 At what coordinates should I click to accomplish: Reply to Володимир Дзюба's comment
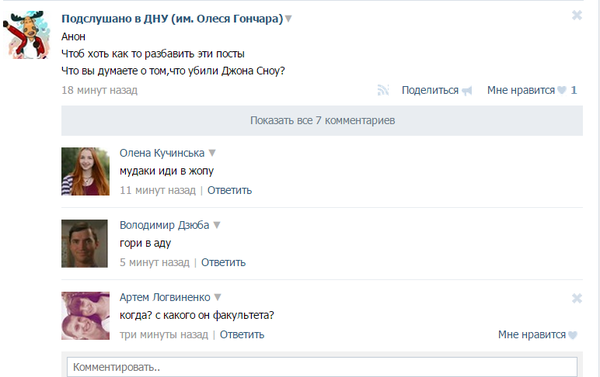223,263
